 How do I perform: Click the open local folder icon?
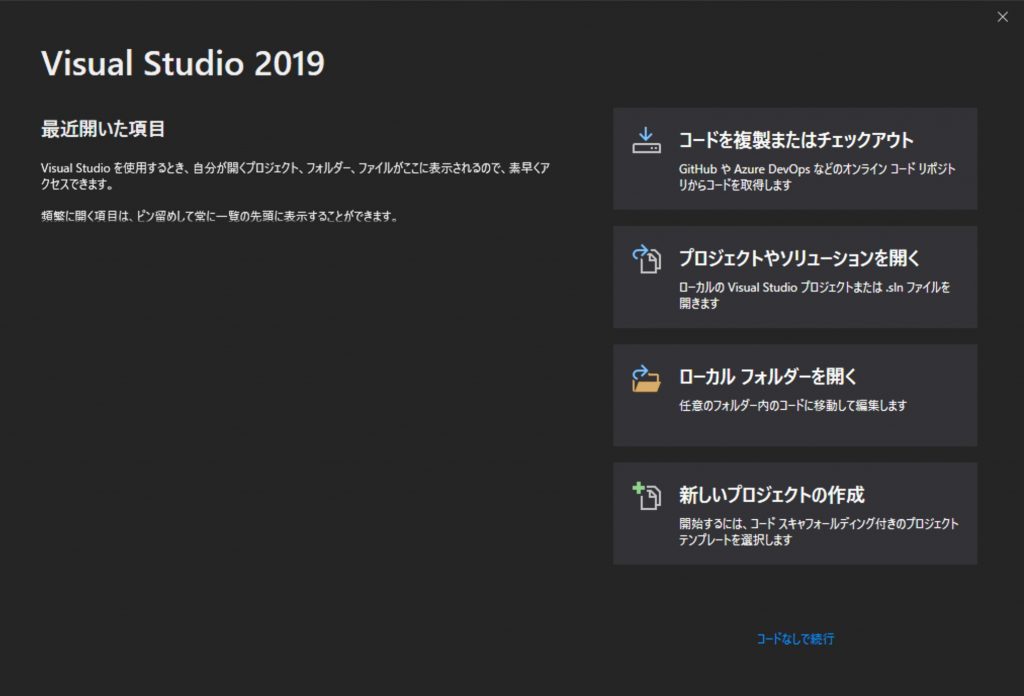point(646,378)
